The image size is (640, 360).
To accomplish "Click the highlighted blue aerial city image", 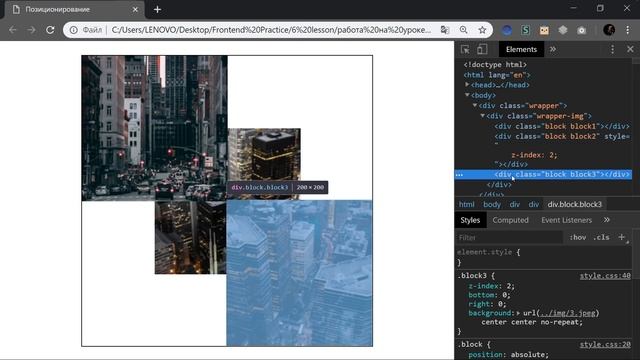I will pyautogui.click(x=299, y=273).
